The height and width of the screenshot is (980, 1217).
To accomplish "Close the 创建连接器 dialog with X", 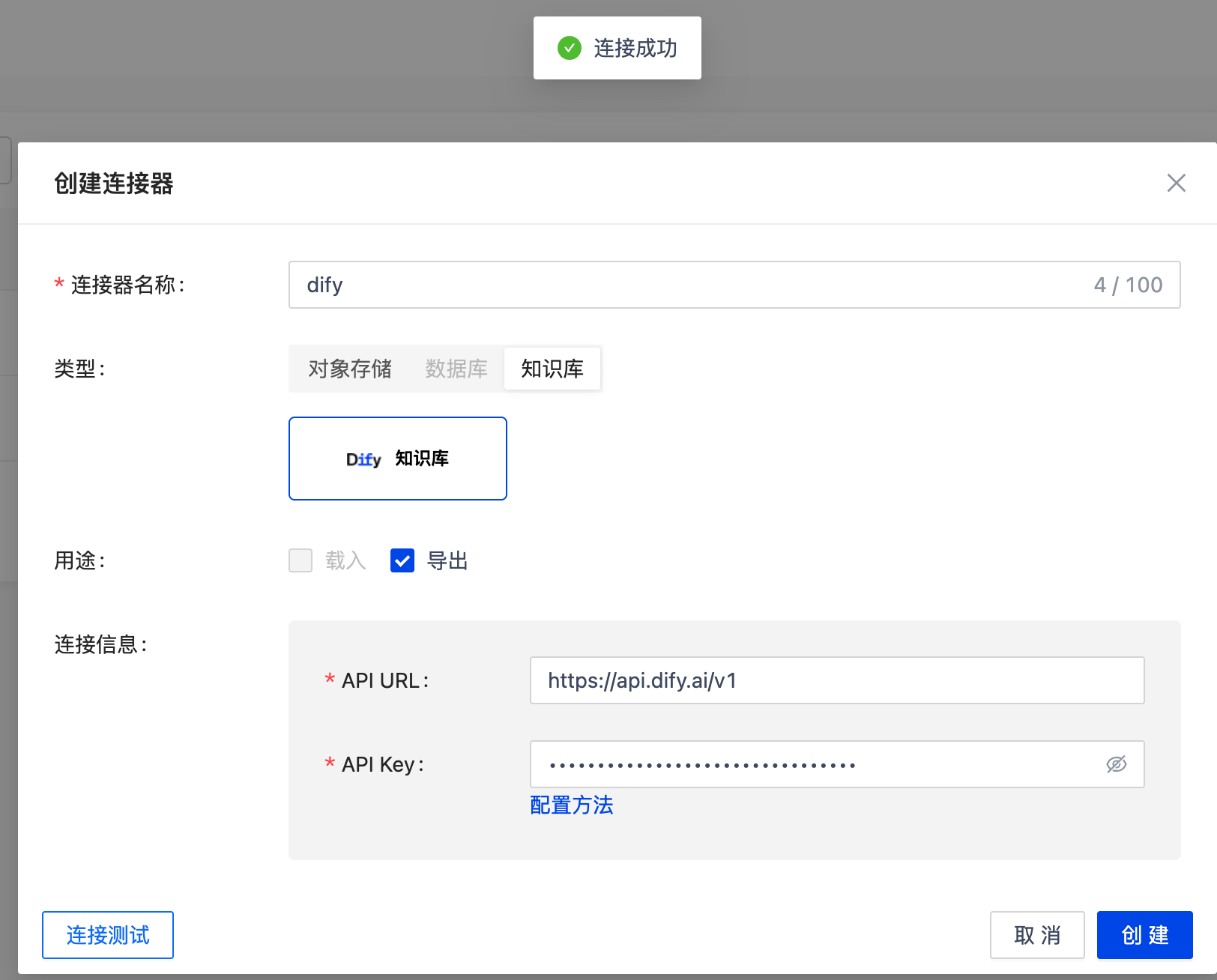I will coord(1176,183).
